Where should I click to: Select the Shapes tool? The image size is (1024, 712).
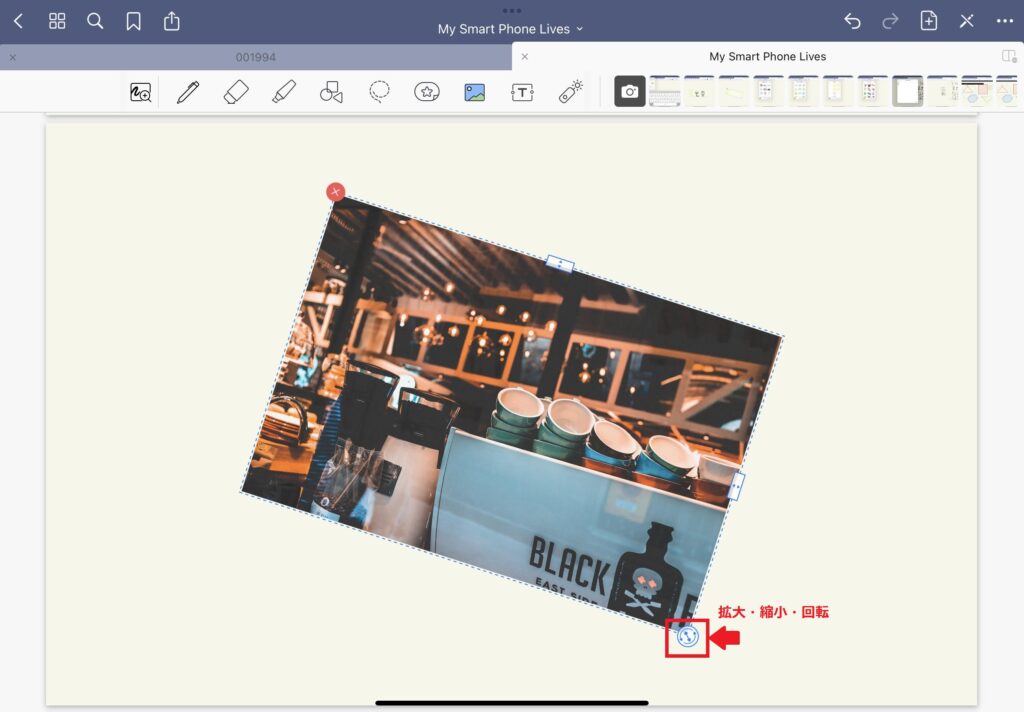point(331,92)
